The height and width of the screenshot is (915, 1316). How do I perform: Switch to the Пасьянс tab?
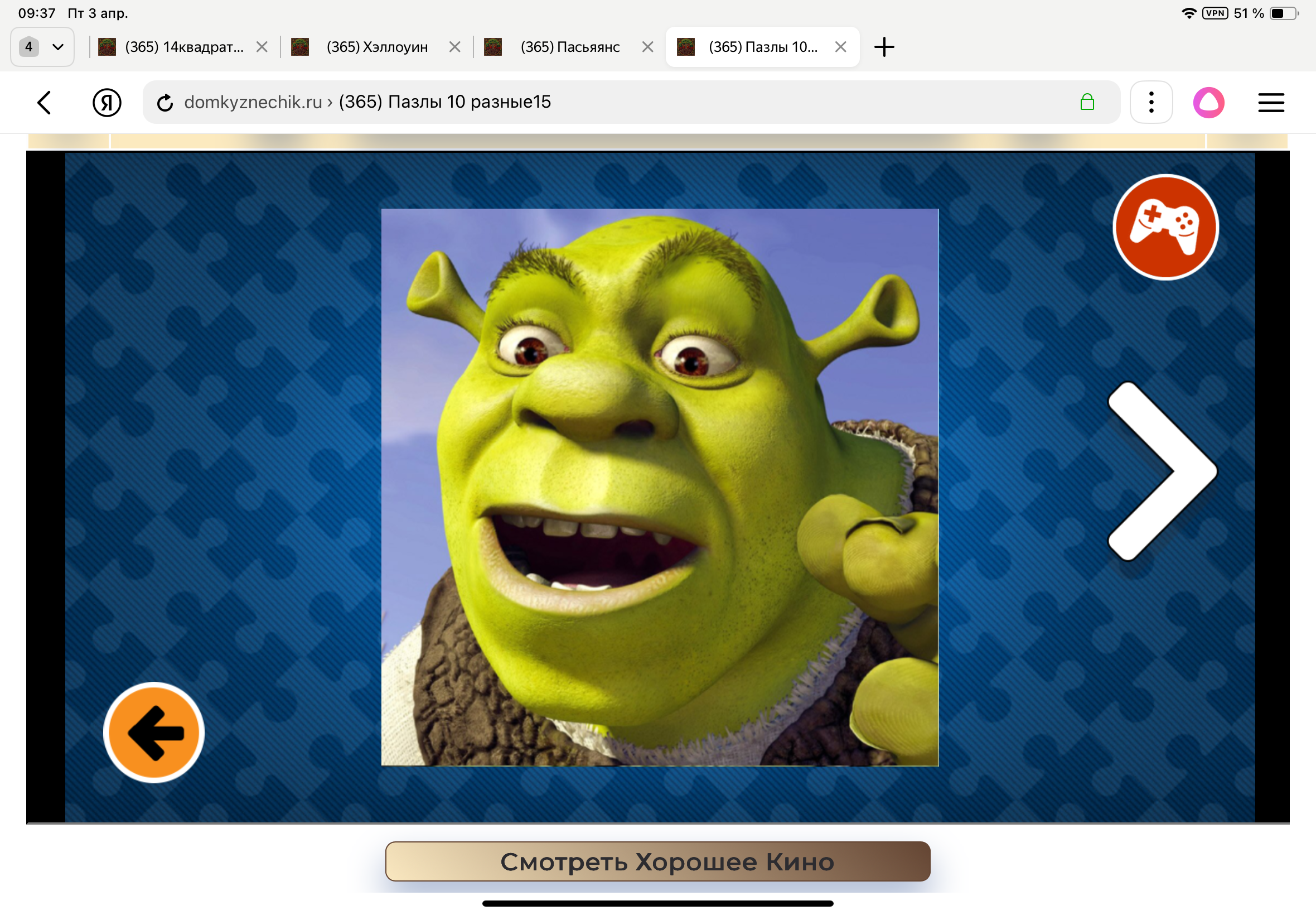[x=569, y=47]
